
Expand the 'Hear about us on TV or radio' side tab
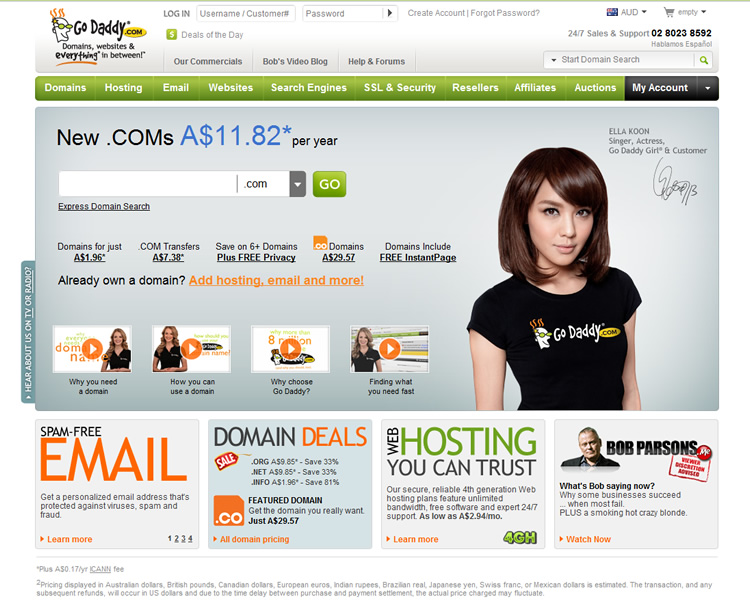[x=28, y=331]
